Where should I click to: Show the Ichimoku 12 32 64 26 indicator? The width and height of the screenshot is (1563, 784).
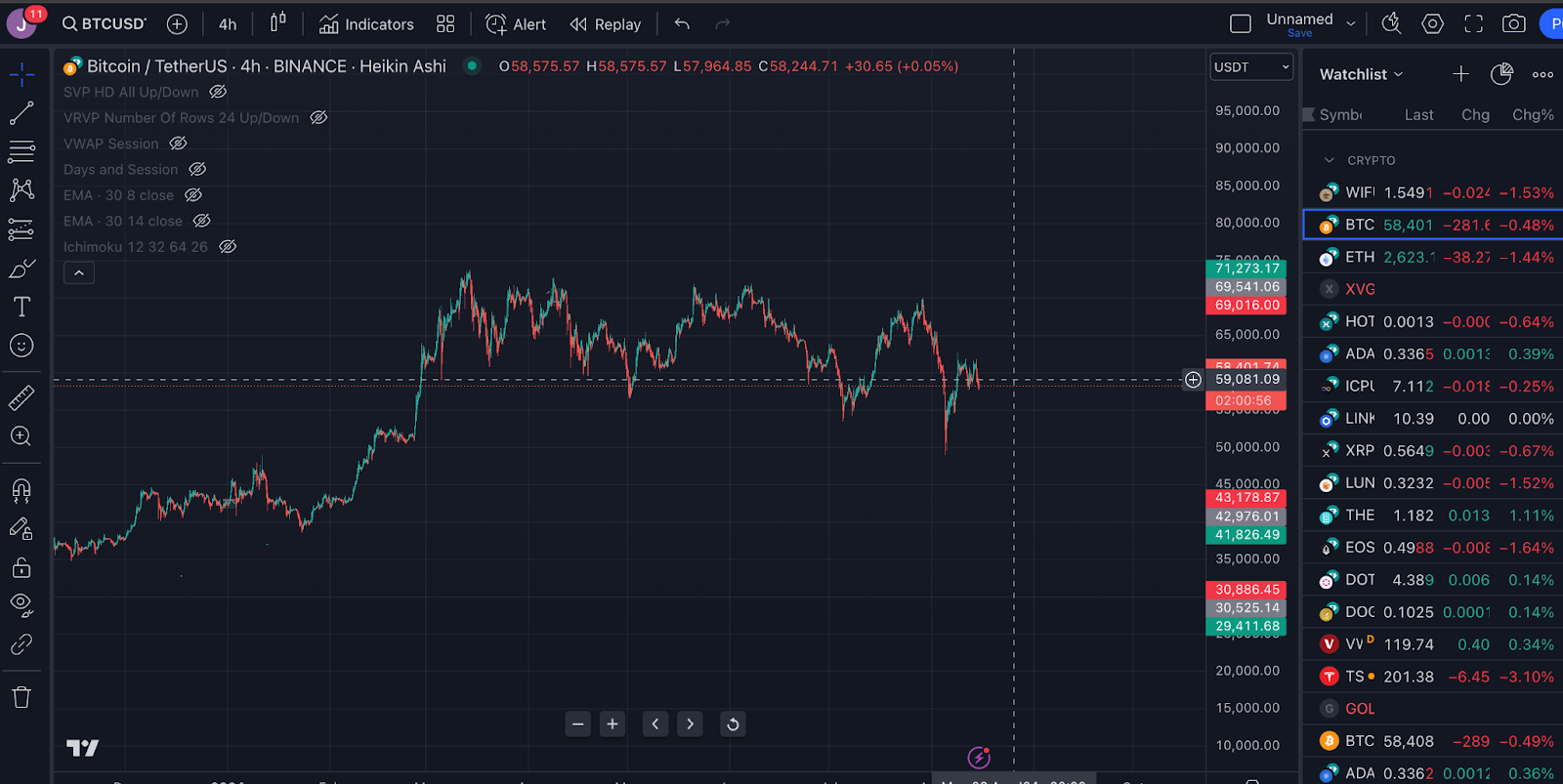point(228,247)
